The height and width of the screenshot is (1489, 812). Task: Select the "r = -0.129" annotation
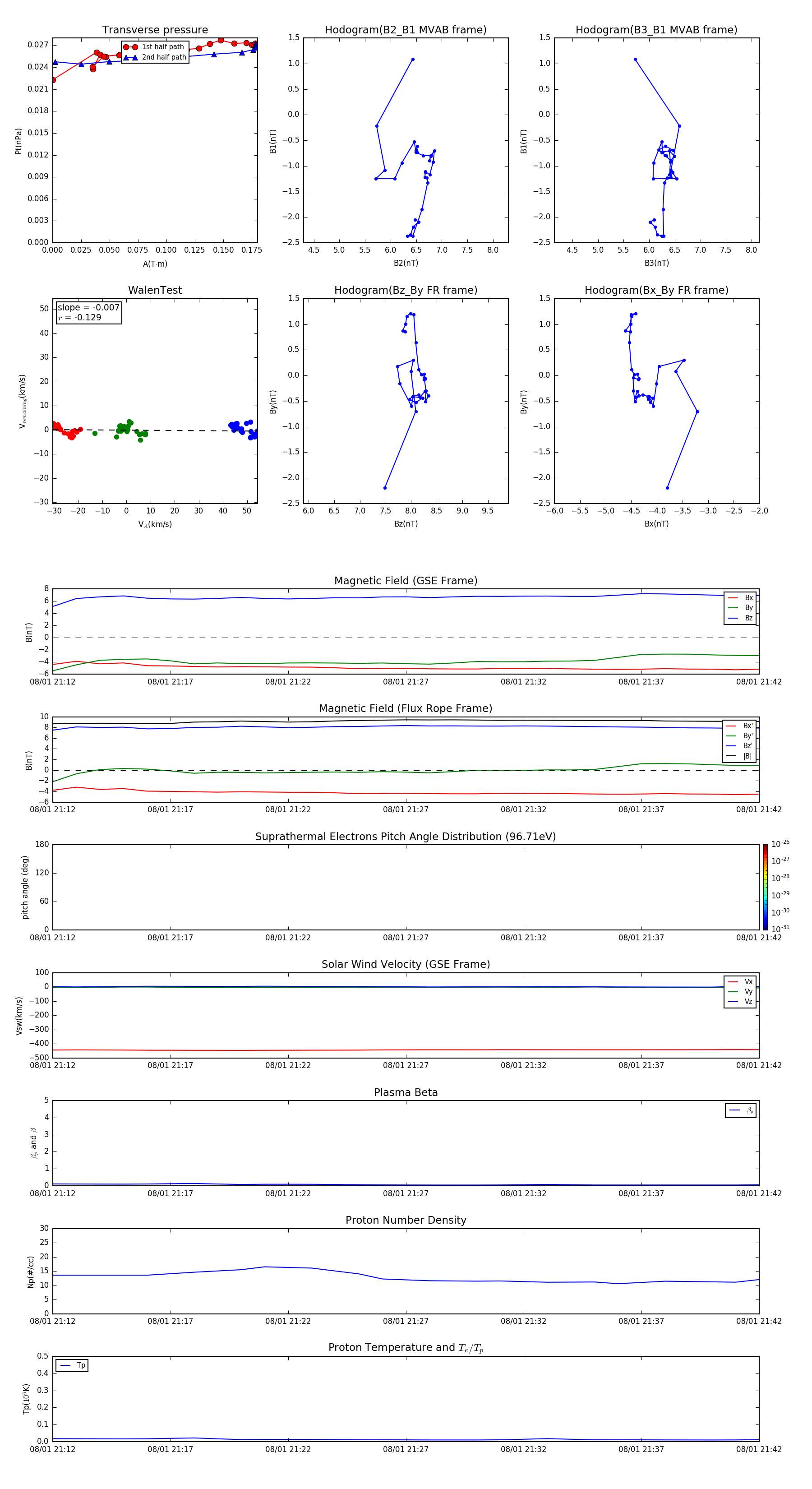pyautogui.click(x=80, y=317)
